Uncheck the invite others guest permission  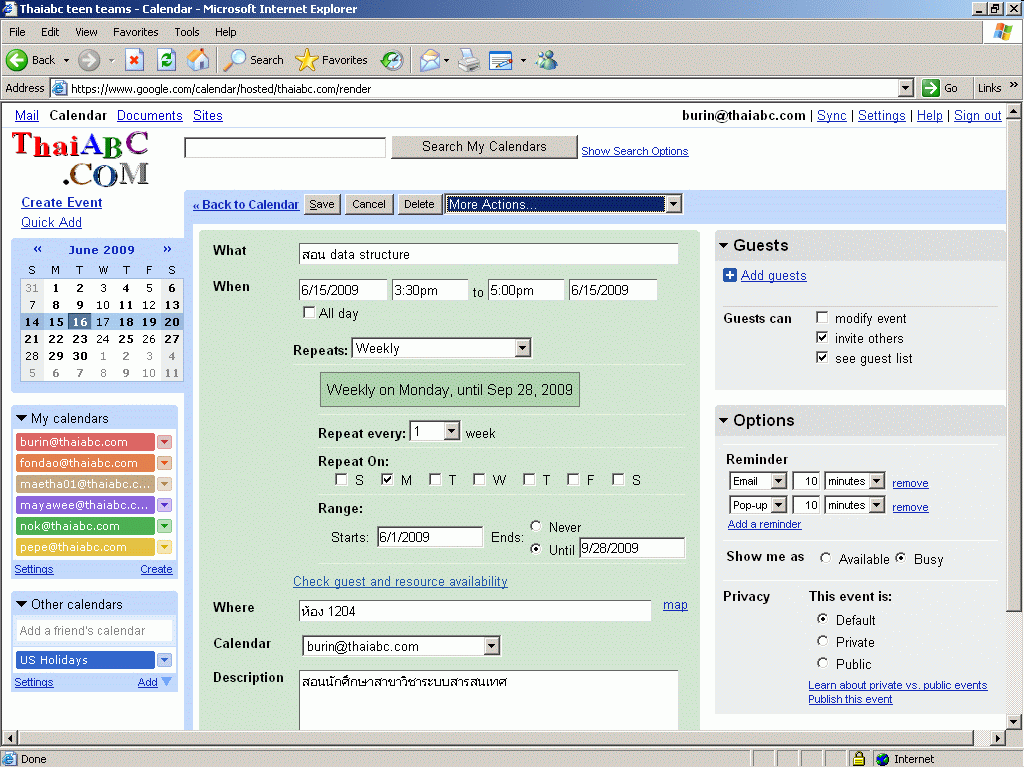(822, 338)
